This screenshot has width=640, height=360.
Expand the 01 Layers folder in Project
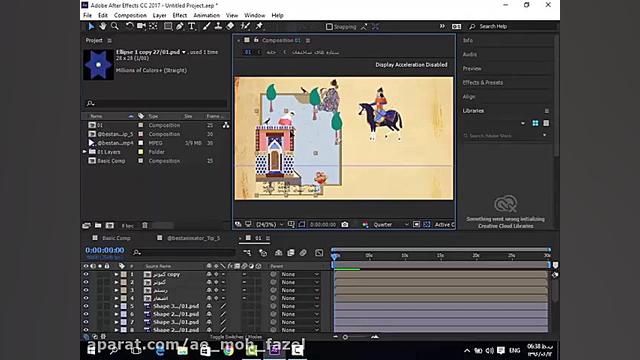[85, 152]
